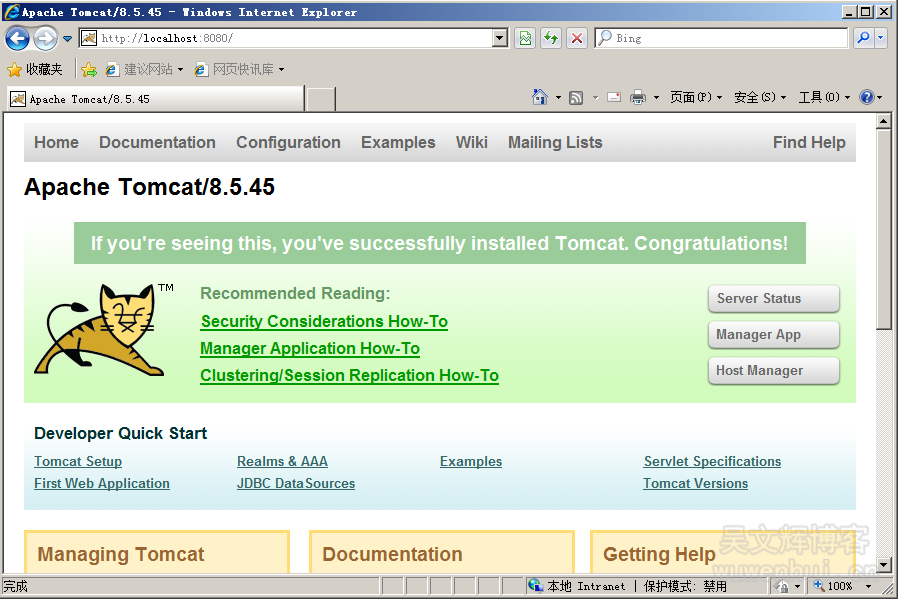
Task: Open the 页面(P) page menu
Action: (x=695, y=97)
